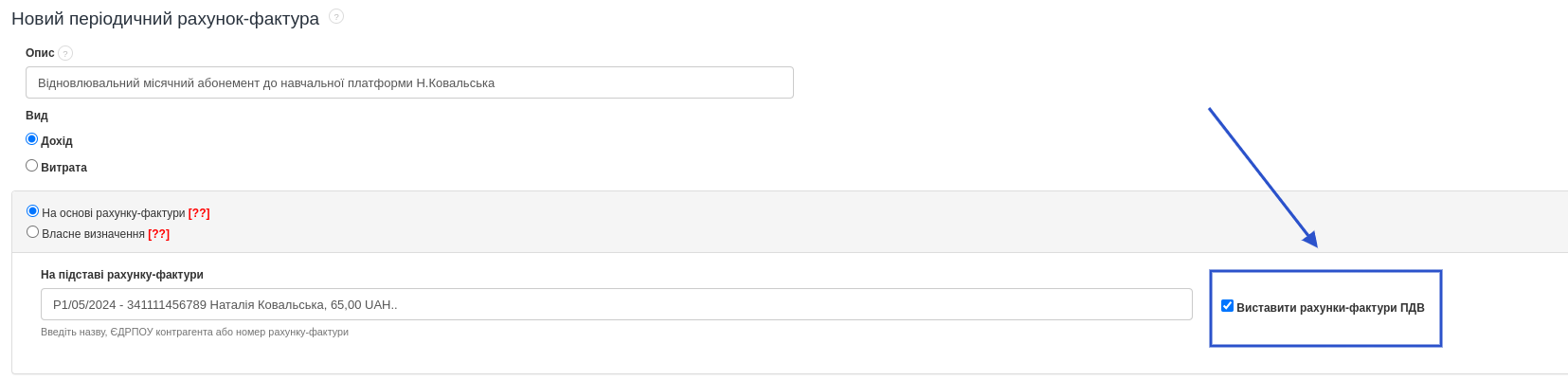Toggle the Виставити рахунки-фактури ПДВ checkbox
1568x380 pixels.
coord(1227,306)
